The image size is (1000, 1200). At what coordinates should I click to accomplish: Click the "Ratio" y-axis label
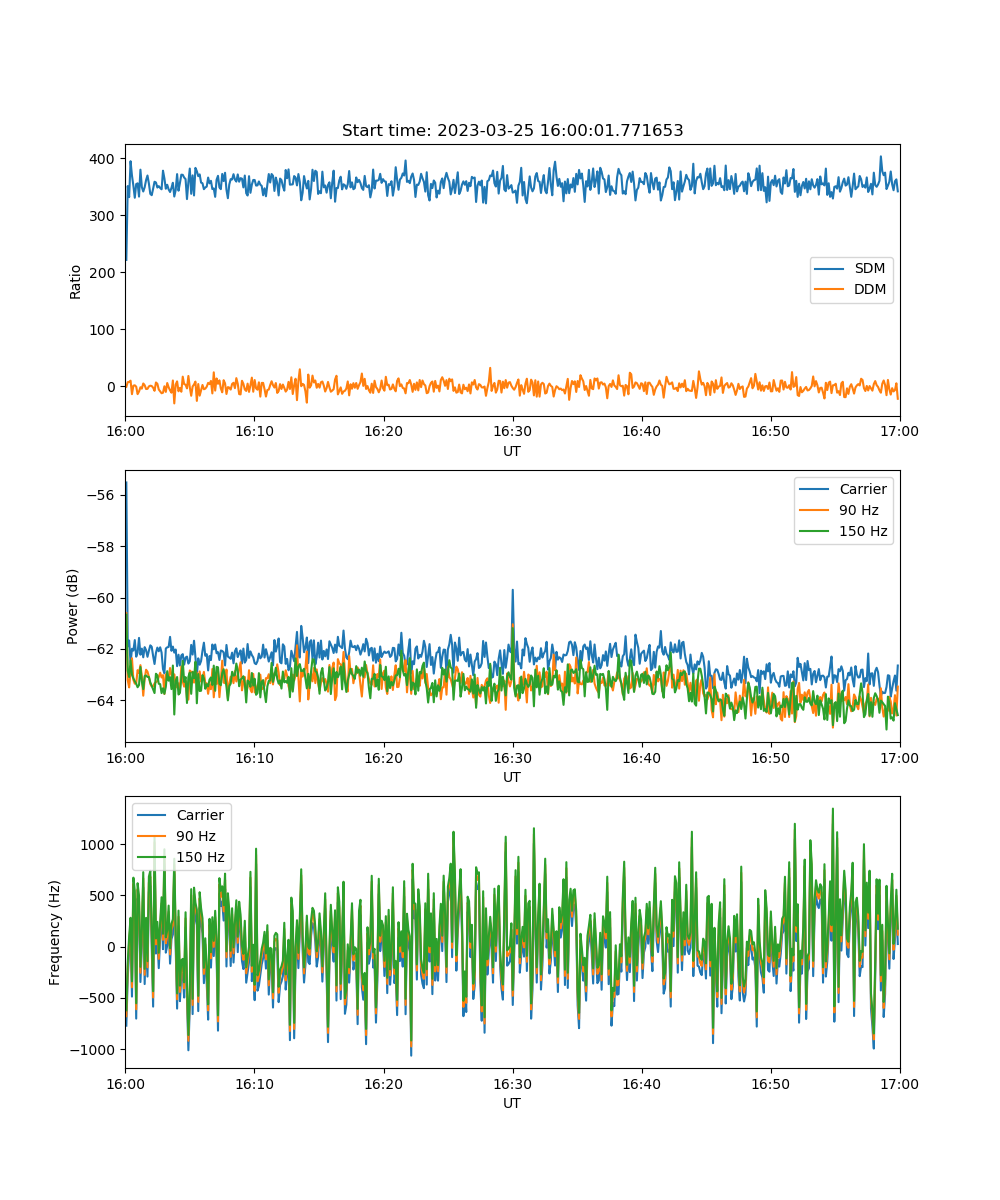pos(76,280)
